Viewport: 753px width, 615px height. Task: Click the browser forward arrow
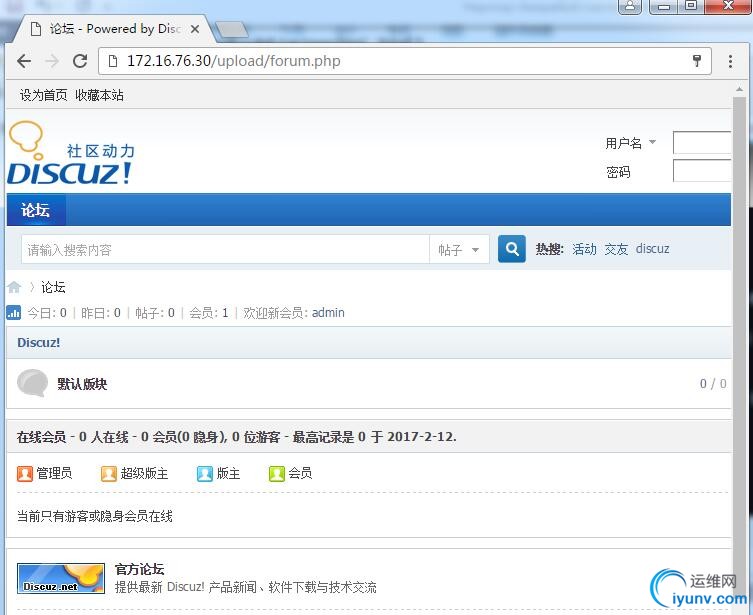52,61
